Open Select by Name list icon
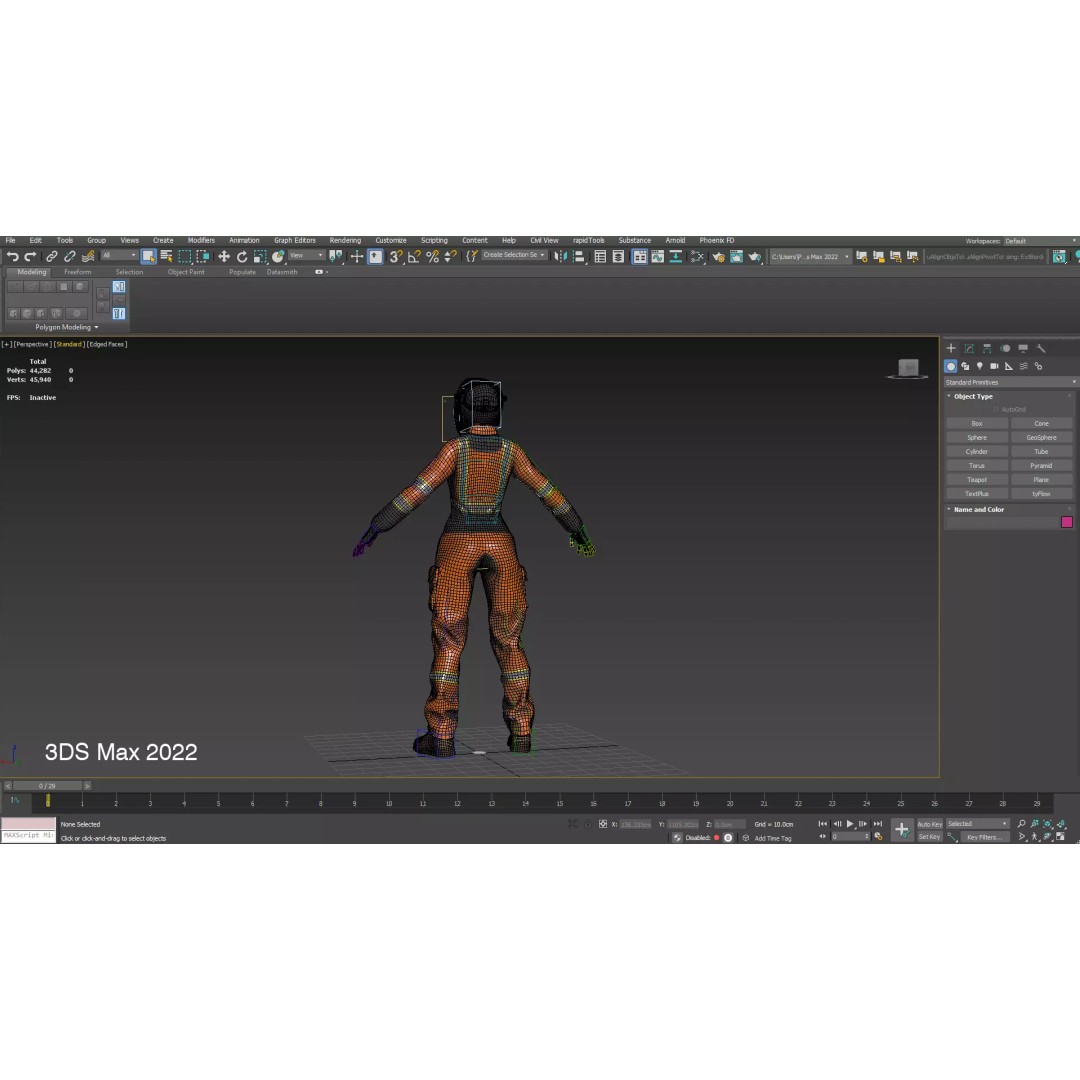1080x1080 pixels. click(166, 257)
